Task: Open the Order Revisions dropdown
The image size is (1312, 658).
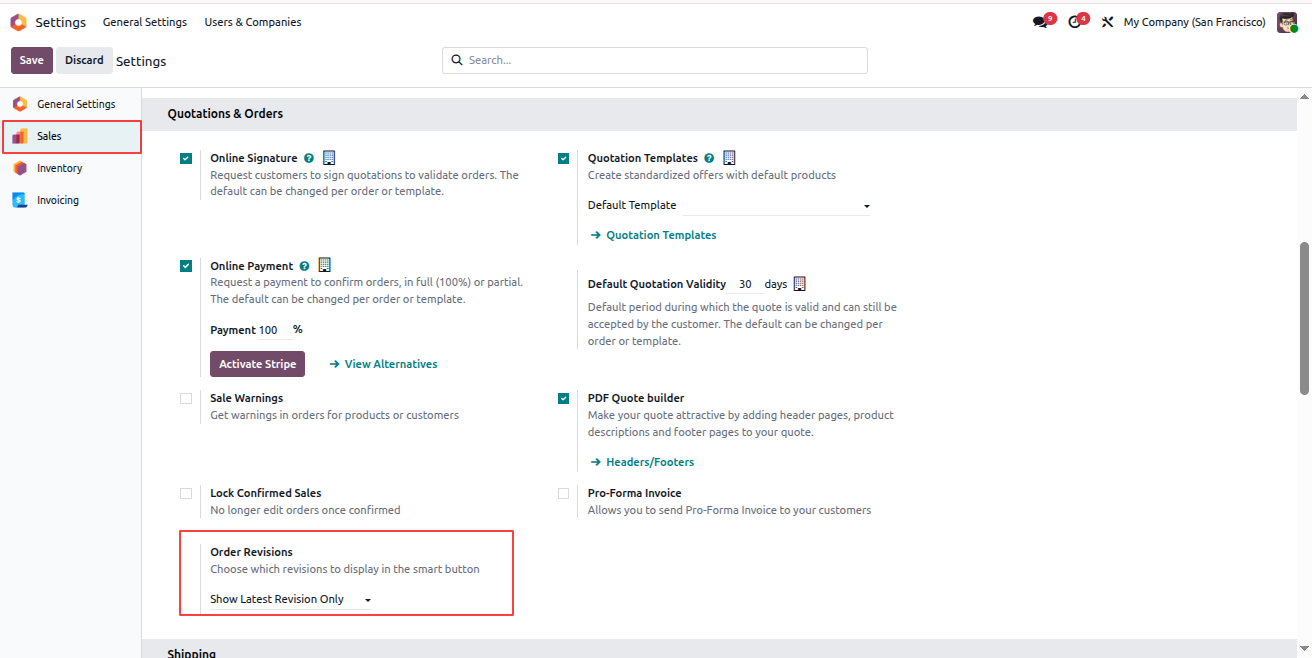Action: [290, 599]
